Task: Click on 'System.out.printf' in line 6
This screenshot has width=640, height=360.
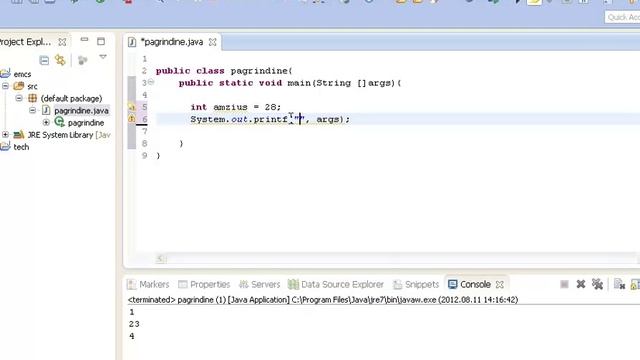Action: tap(239, 119)
